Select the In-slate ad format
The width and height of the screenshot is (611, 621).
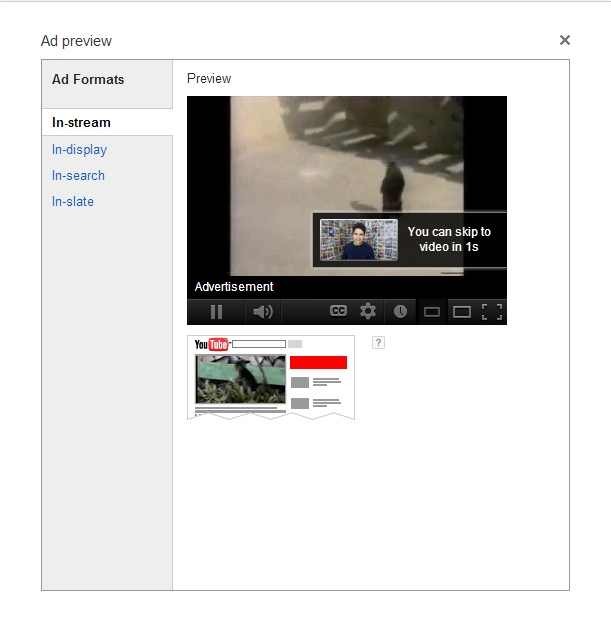(x=73, y=202)
